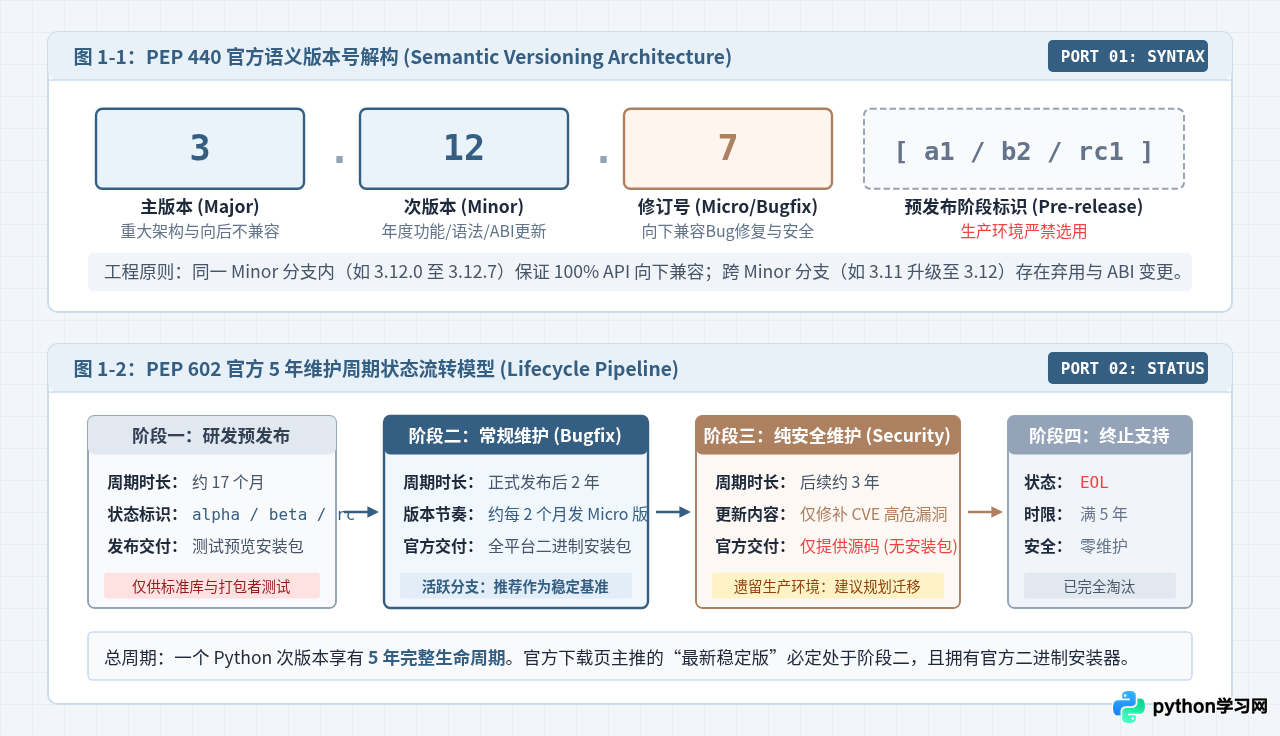Screen dimensions: 1280x736
Task: Select the value '满 5 年'
Action: [1104, 514]
